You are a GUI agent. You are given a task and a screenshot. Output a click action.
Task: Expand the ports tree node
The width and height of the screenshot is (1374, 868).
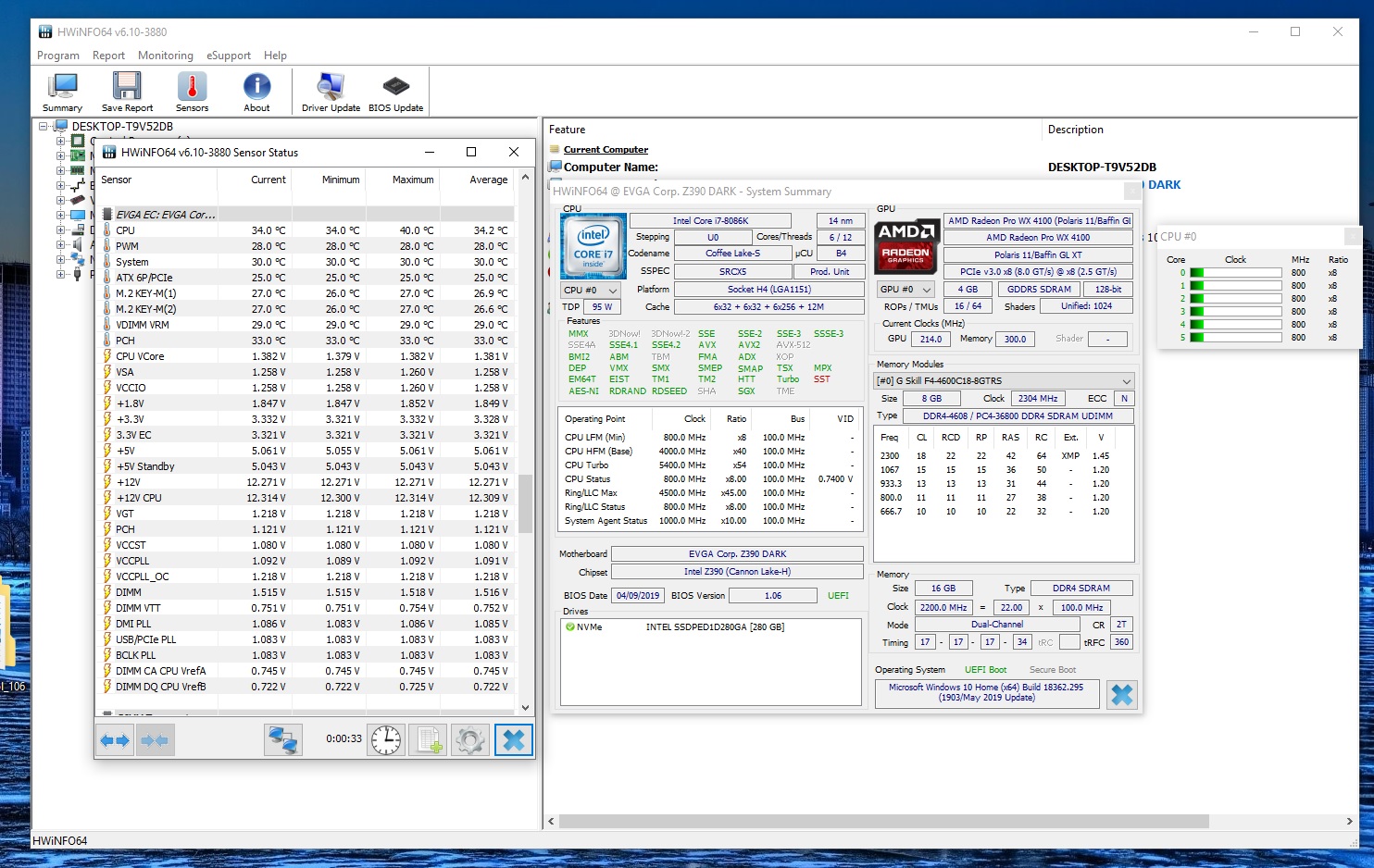tap(60, 274)
